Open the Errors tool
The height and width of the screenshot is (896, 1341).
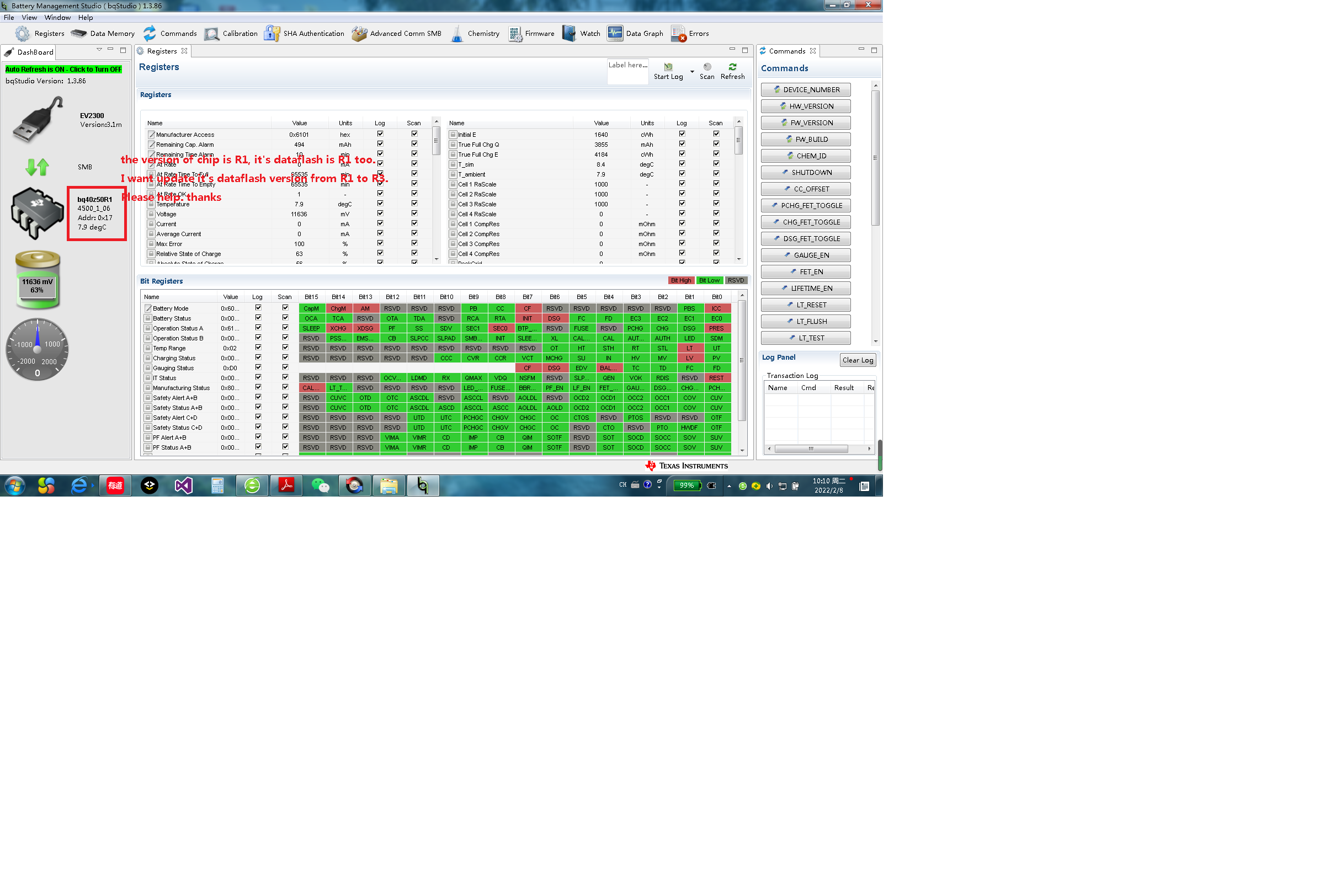point(679,34)
